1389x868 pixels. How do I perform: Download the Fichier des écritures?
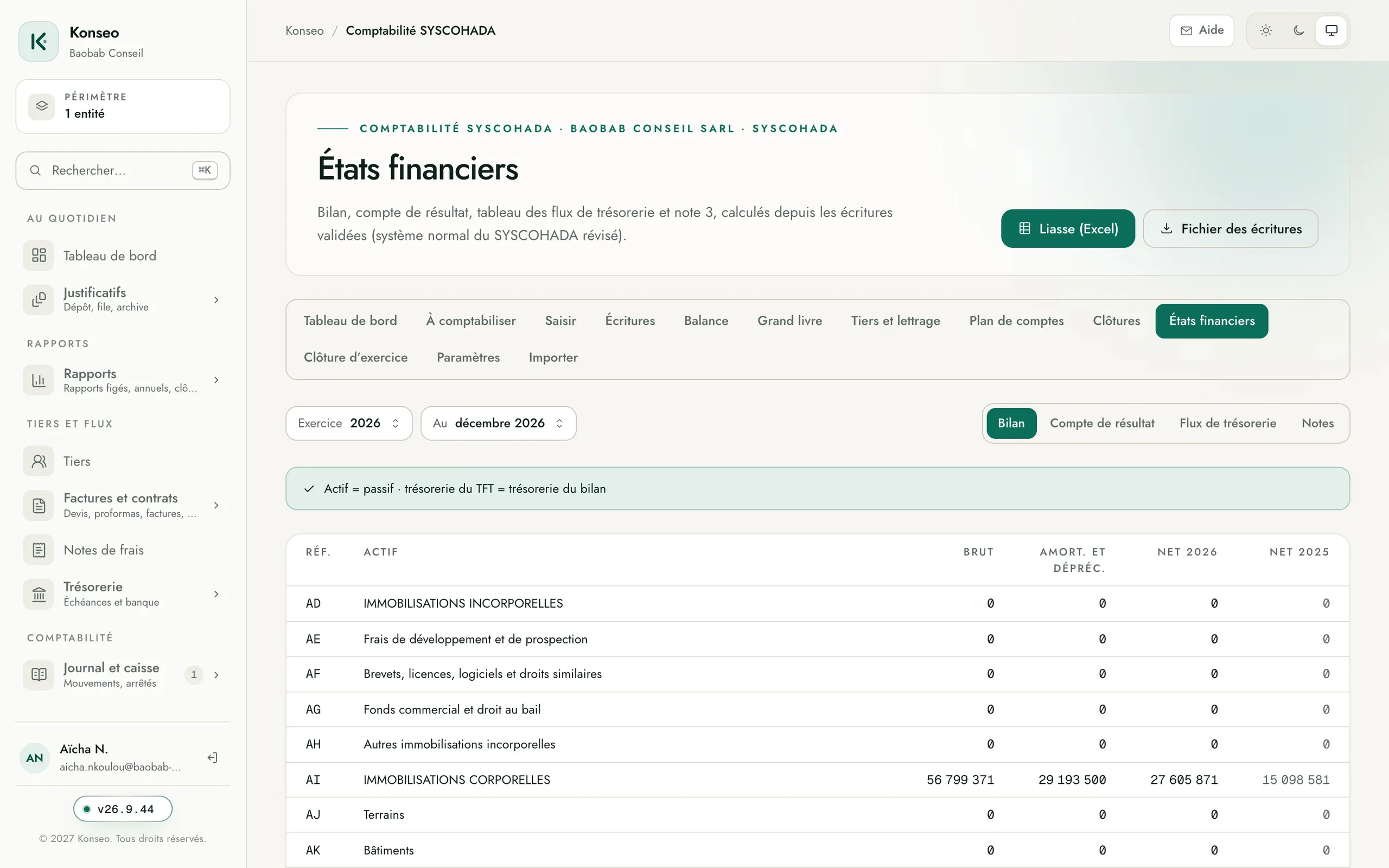(1230, 228)
